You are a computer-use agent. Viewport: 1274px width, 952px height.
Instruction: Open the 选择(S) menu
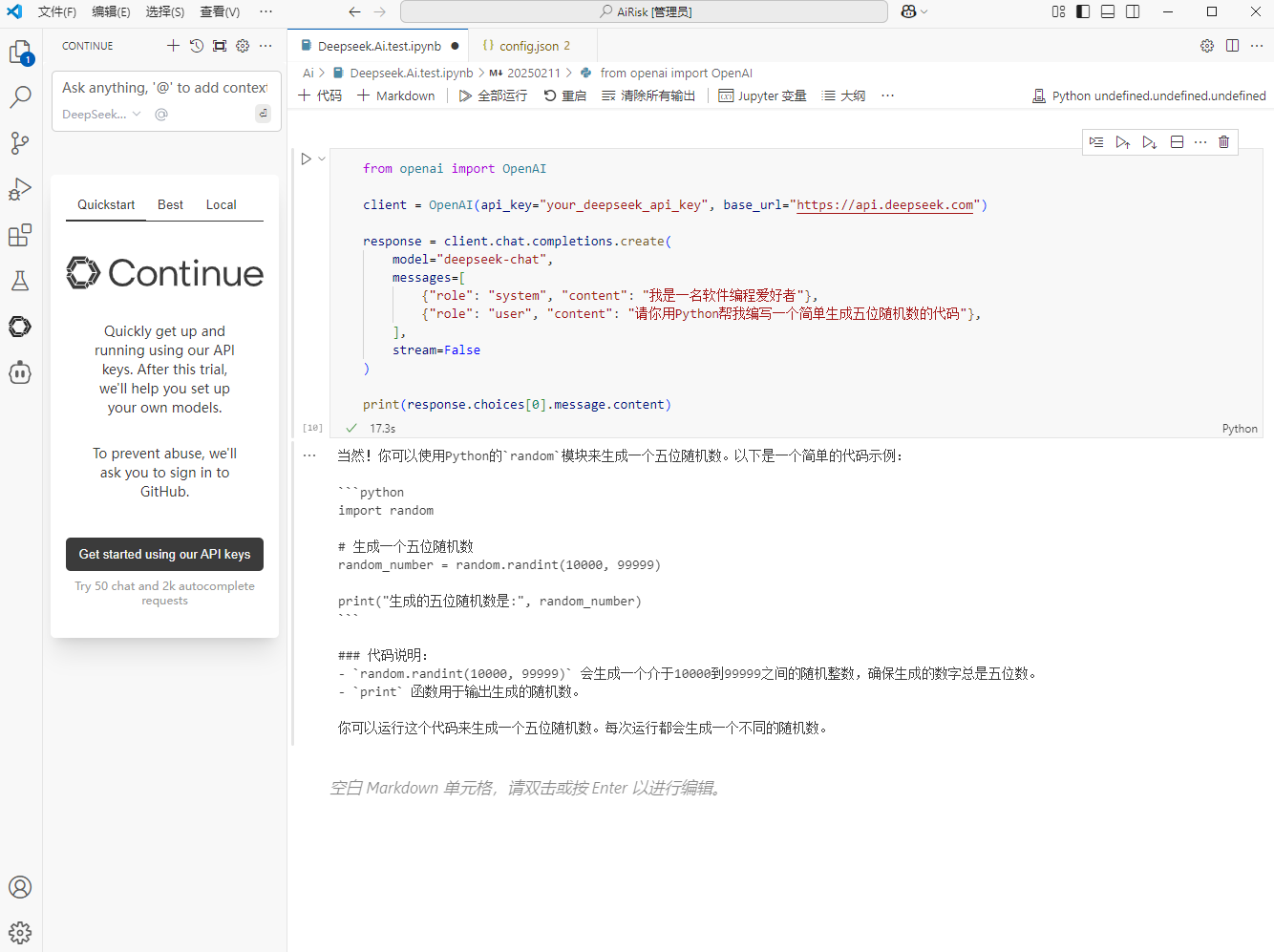165,11
